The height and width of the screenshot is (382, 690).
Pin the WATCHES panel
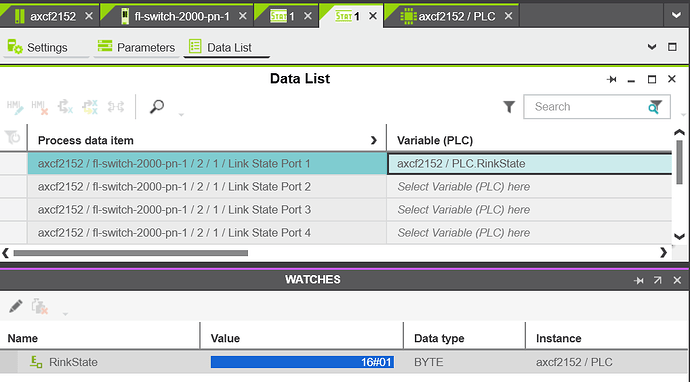point(639,280)
